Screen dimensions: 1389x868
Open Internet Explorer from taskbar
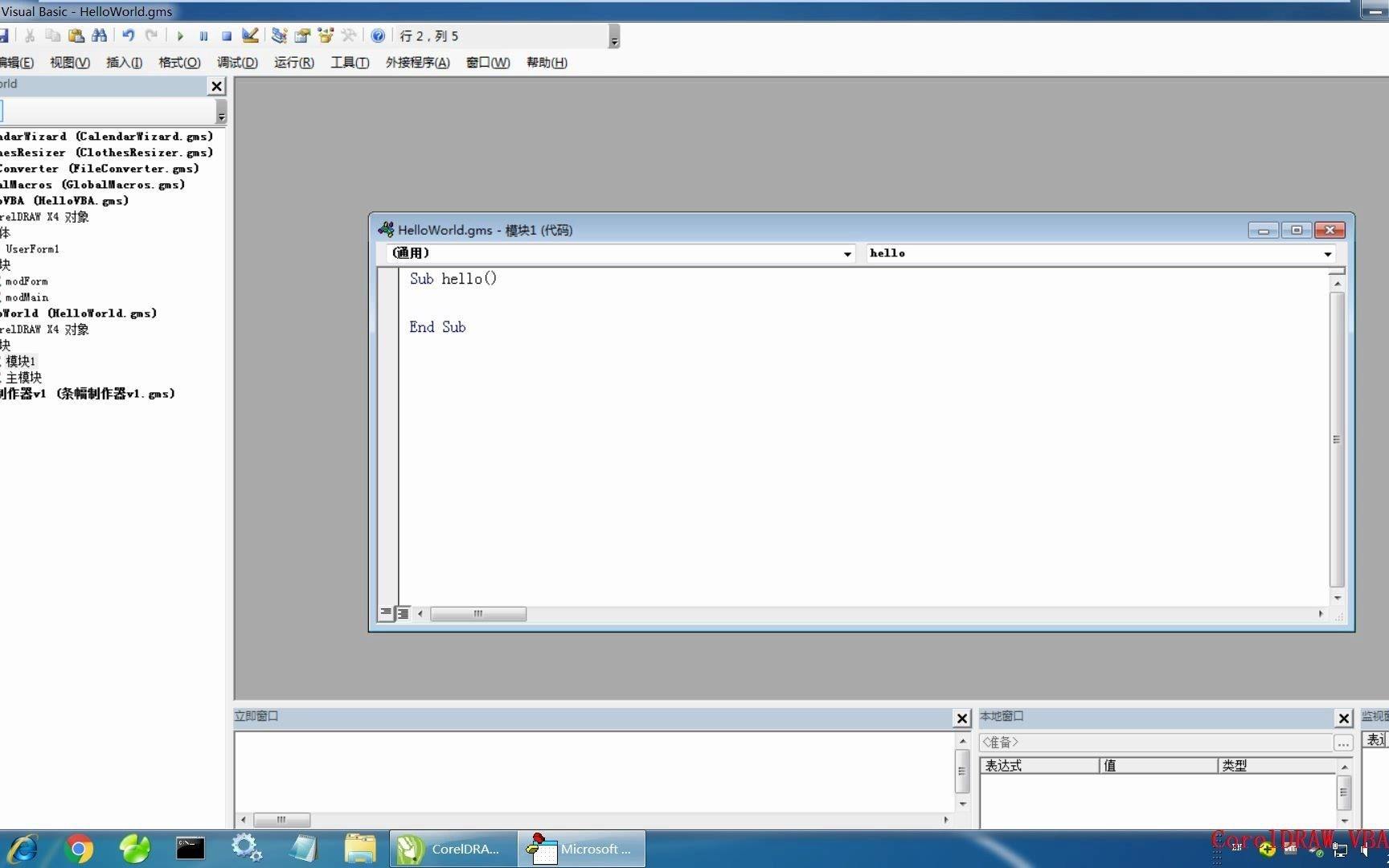[x=23, y=849]
